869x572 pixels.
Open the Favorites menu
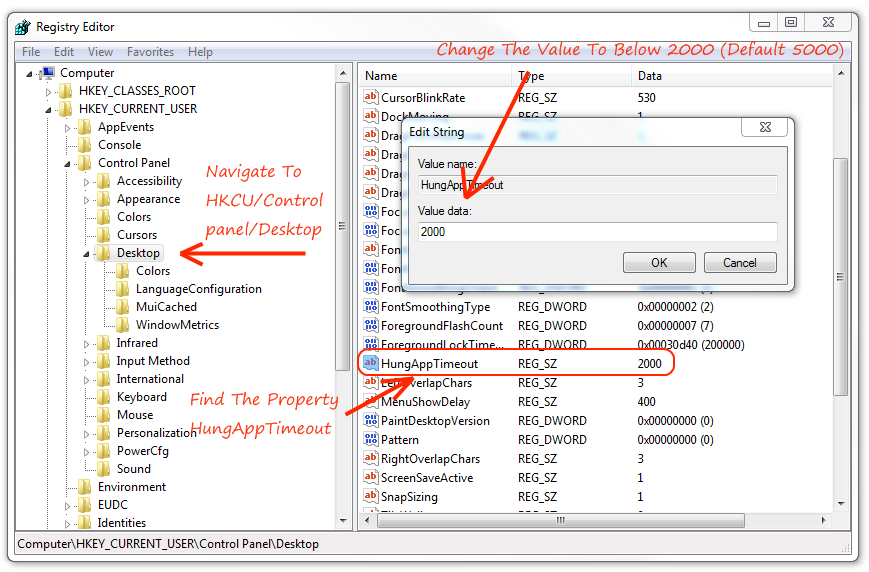pos(150,52)
